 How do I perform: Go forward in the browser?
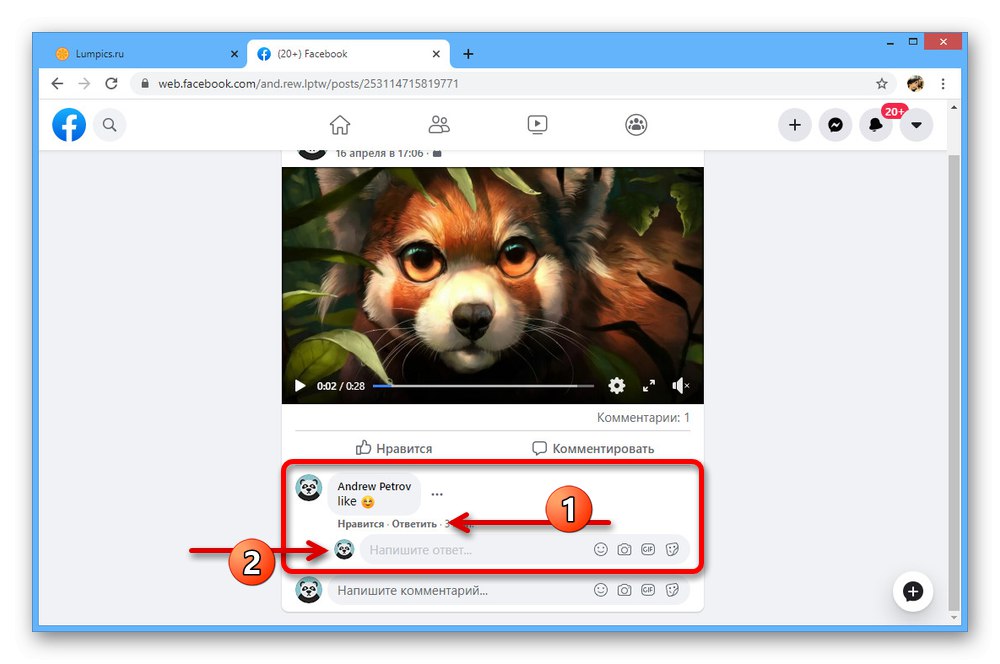84,84
